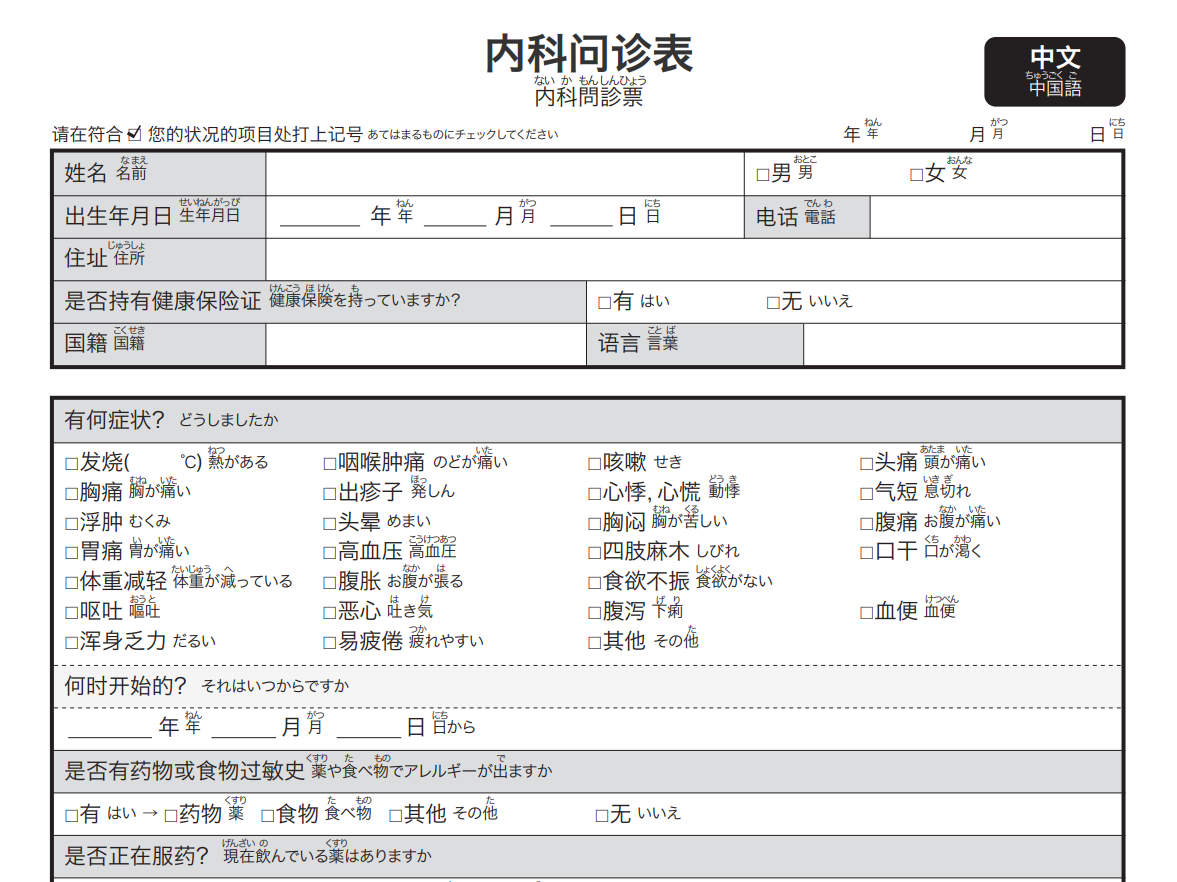Click the 电话 phone number field

pyautogui.click(x=995, y=217)
